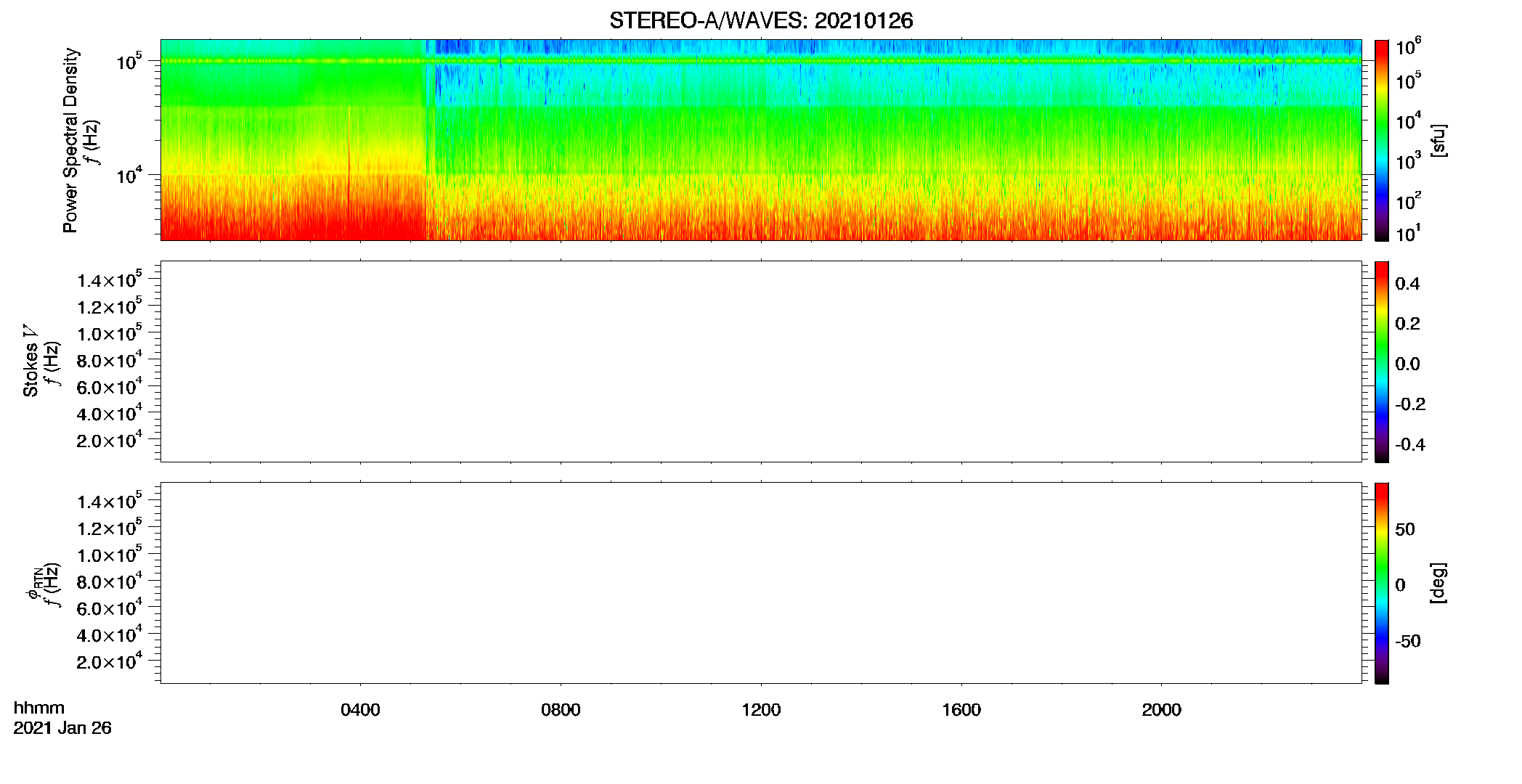Click 1.0×10^5 tick in Stokes V panel

pos(110,333)
